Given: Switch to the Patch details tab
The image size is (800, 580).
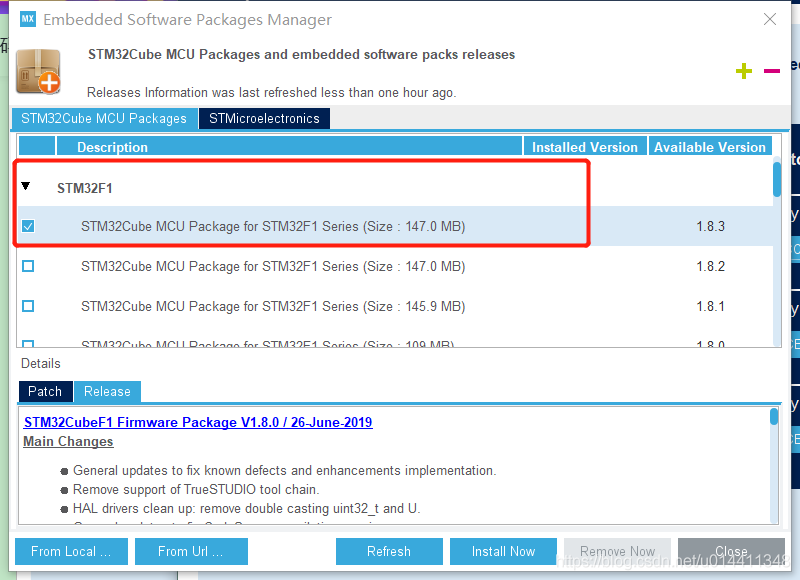Looking at the screenshot, I should point(45,391).
